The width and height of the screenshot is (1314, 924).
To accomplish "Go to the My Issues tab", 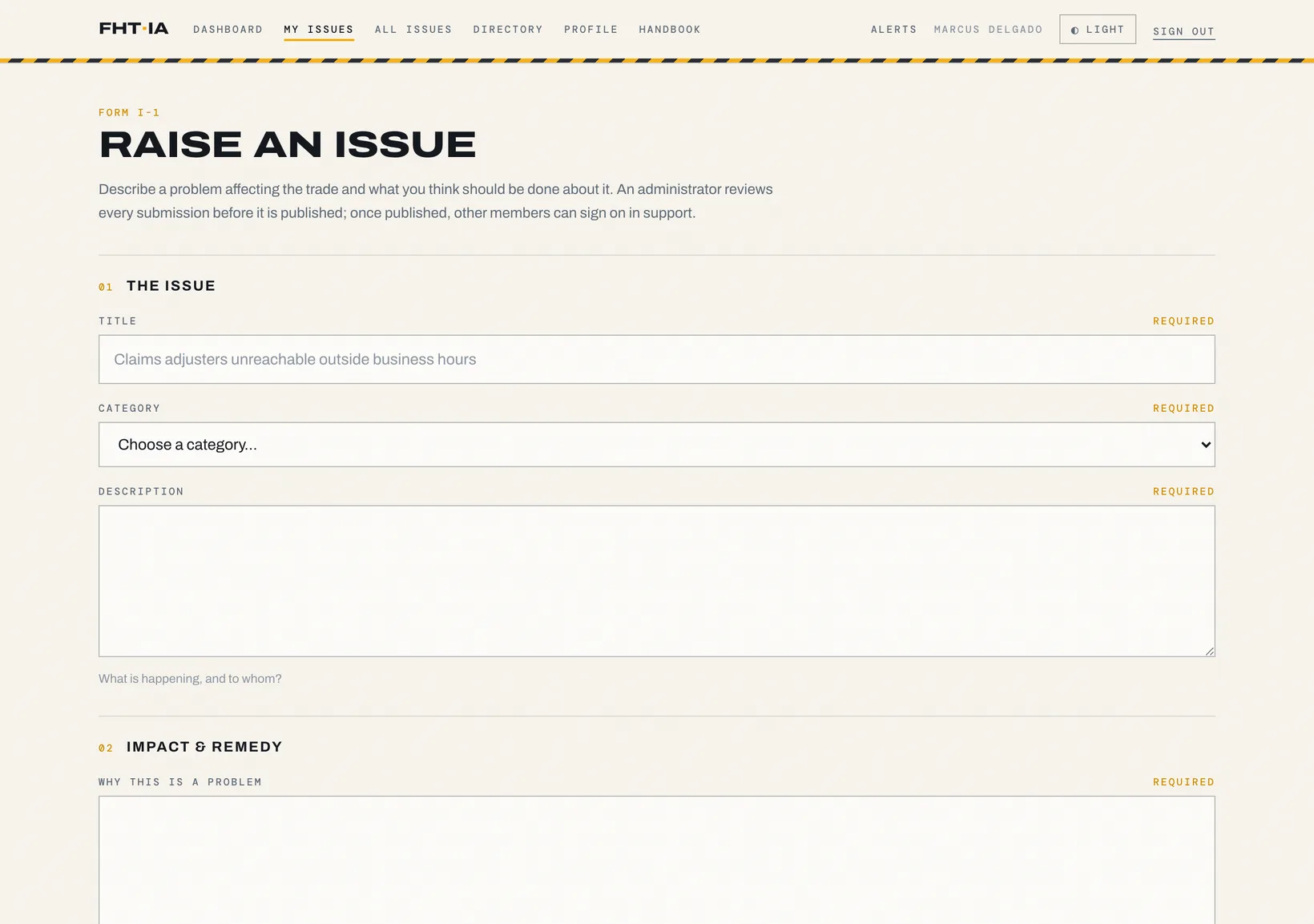I will (319, 30).
